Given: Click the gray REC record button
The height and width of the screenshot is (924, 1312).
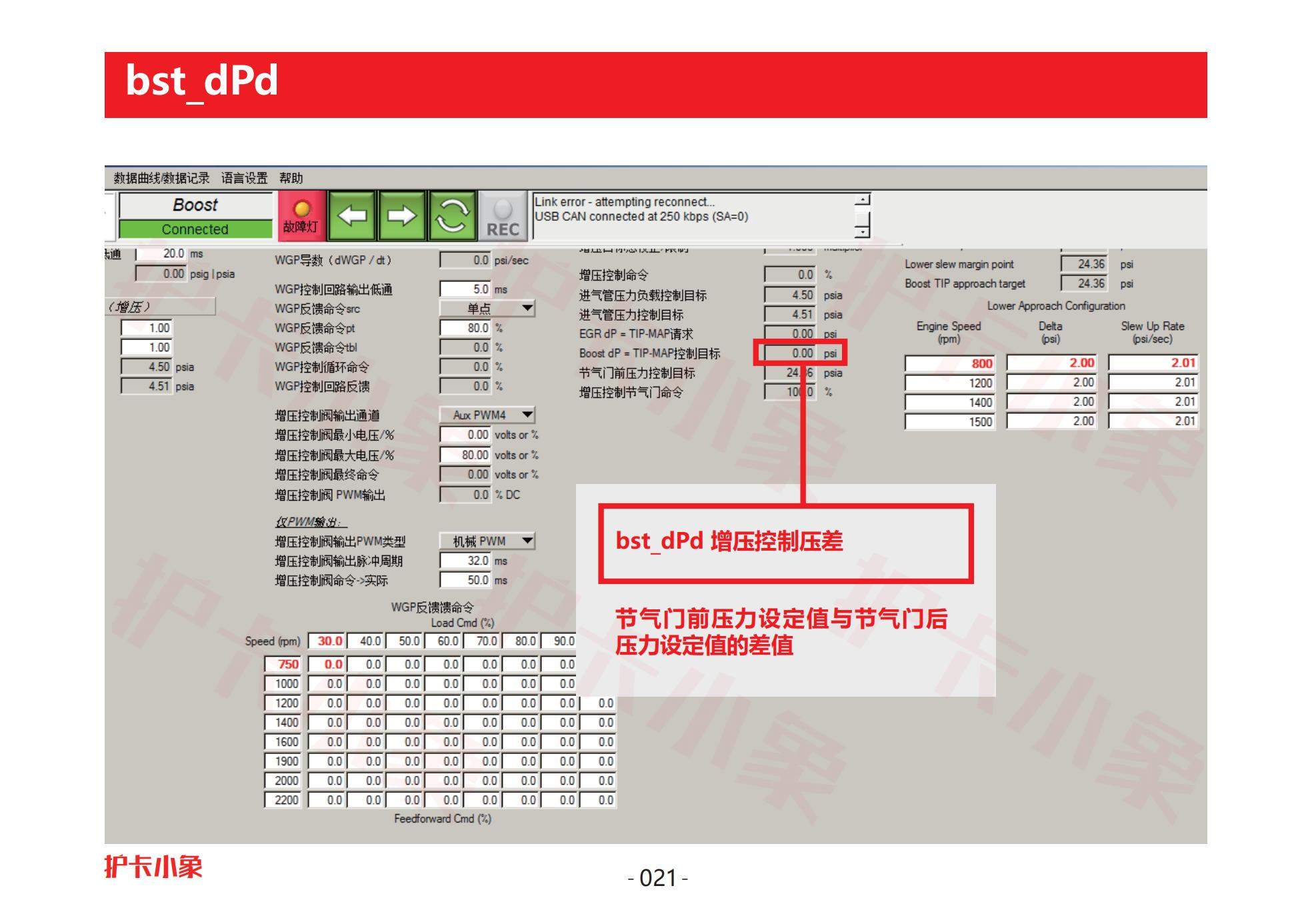Looking at the screenshot, I should (x=503, y=215).
